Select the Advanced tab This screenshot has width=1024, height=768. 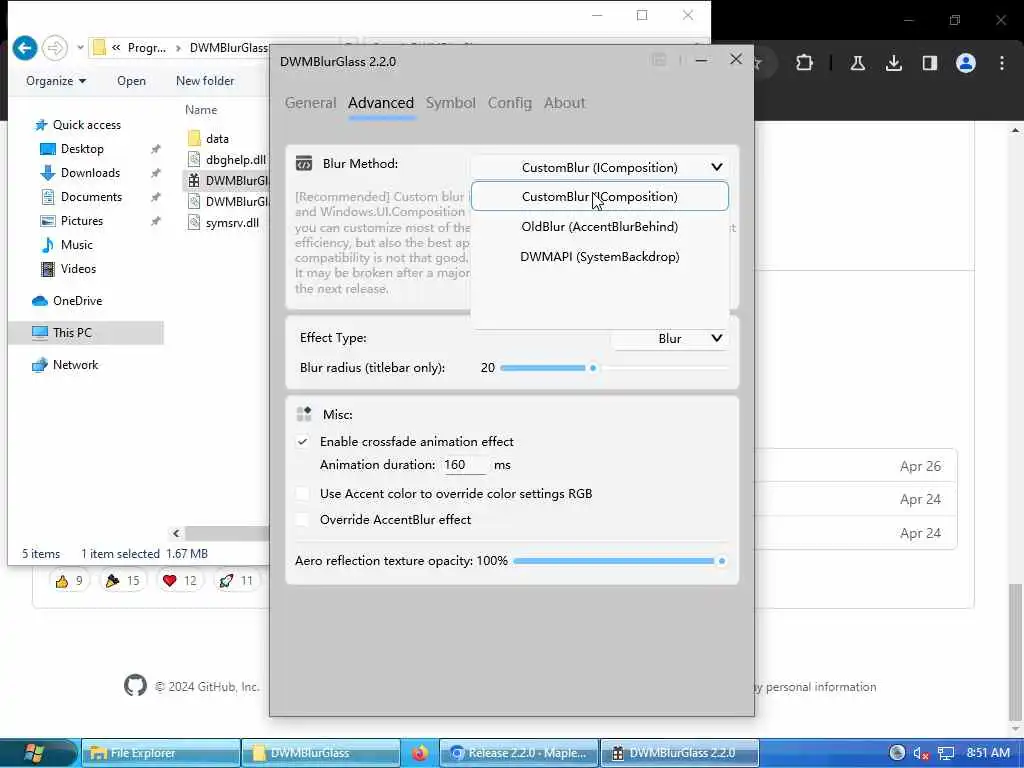[x=381, y=103]
